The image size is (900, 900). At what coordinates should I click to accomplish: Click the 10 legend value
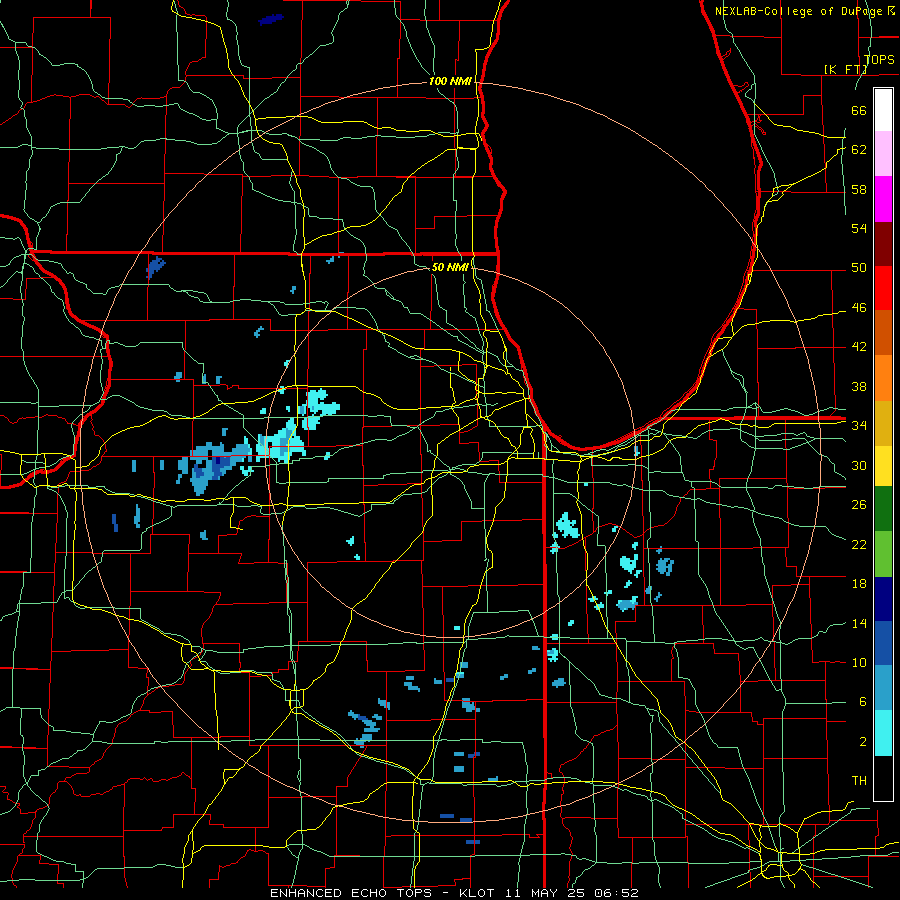tap(859, 662)
